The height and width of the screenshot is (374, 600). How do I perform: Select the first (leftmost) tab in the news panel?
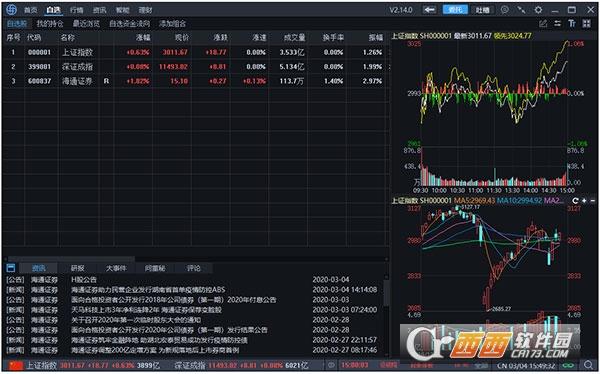38,268
